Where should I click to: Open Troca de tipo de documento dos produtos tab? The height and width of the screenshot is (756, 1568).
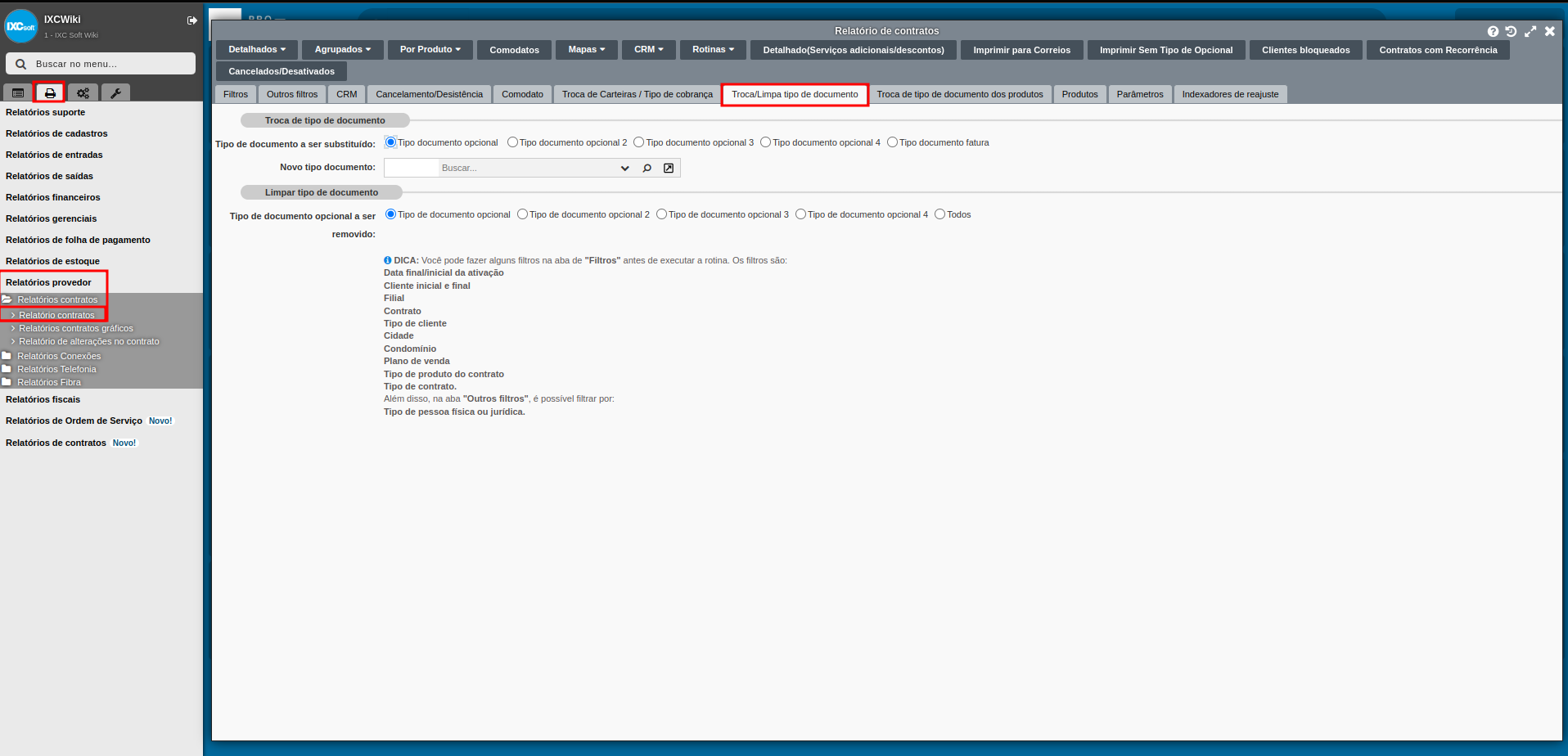coord(960,94)
